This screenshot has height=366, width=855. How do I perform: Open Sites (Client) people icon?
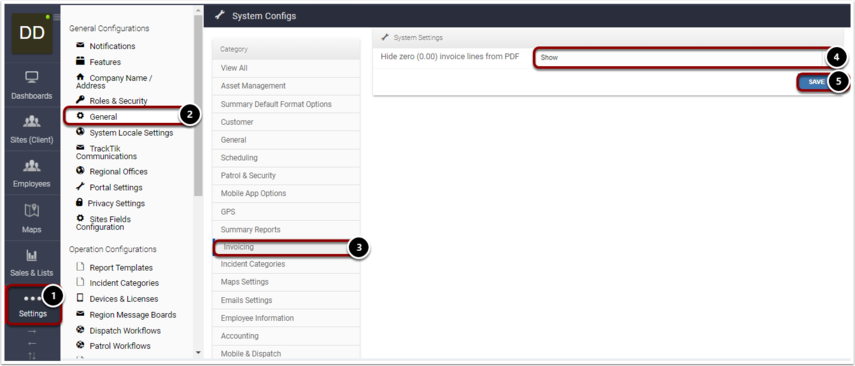(32, 121)
